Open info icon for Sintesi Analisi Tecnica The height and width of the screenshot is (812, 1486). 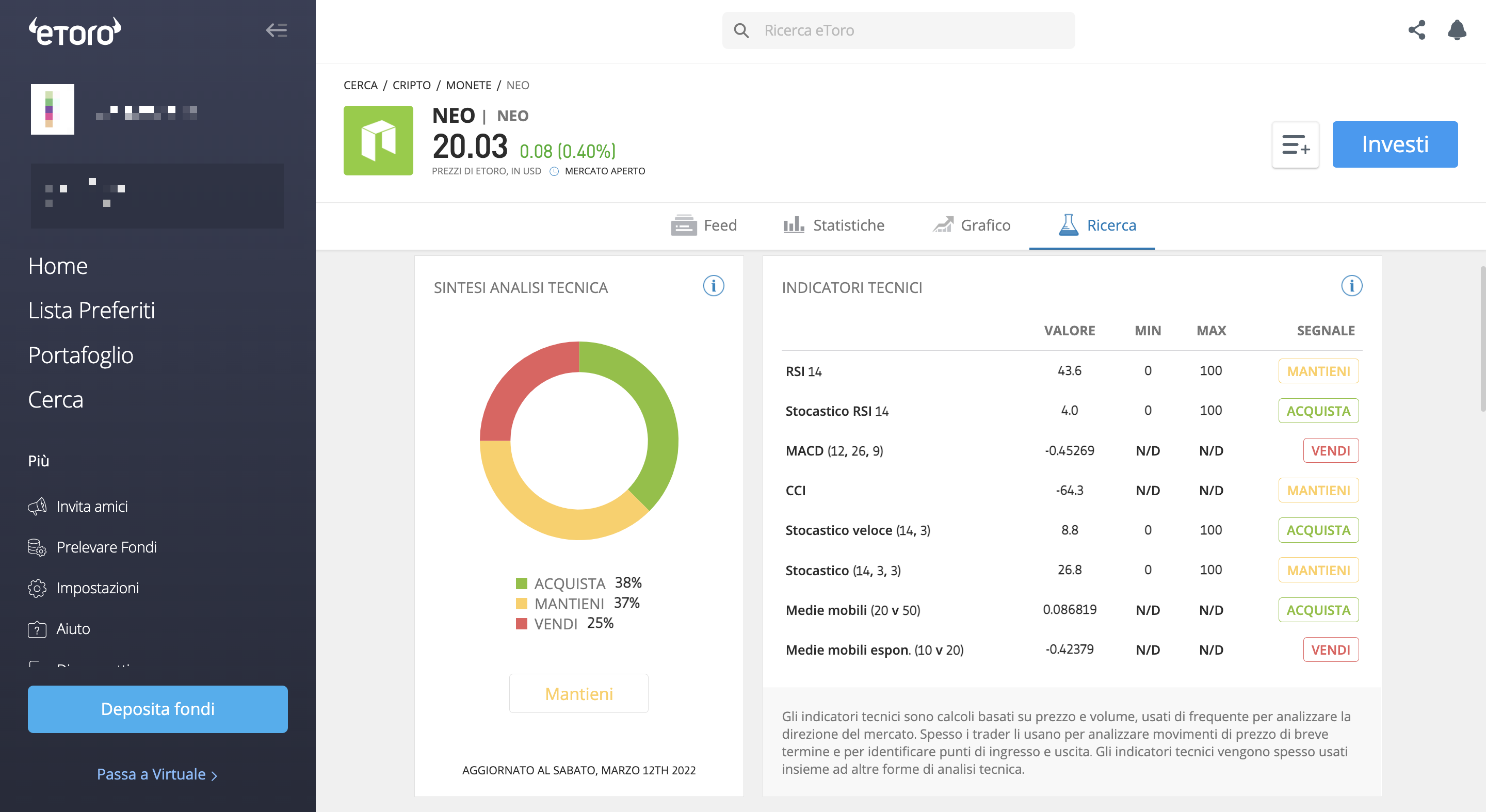point(714,285)
